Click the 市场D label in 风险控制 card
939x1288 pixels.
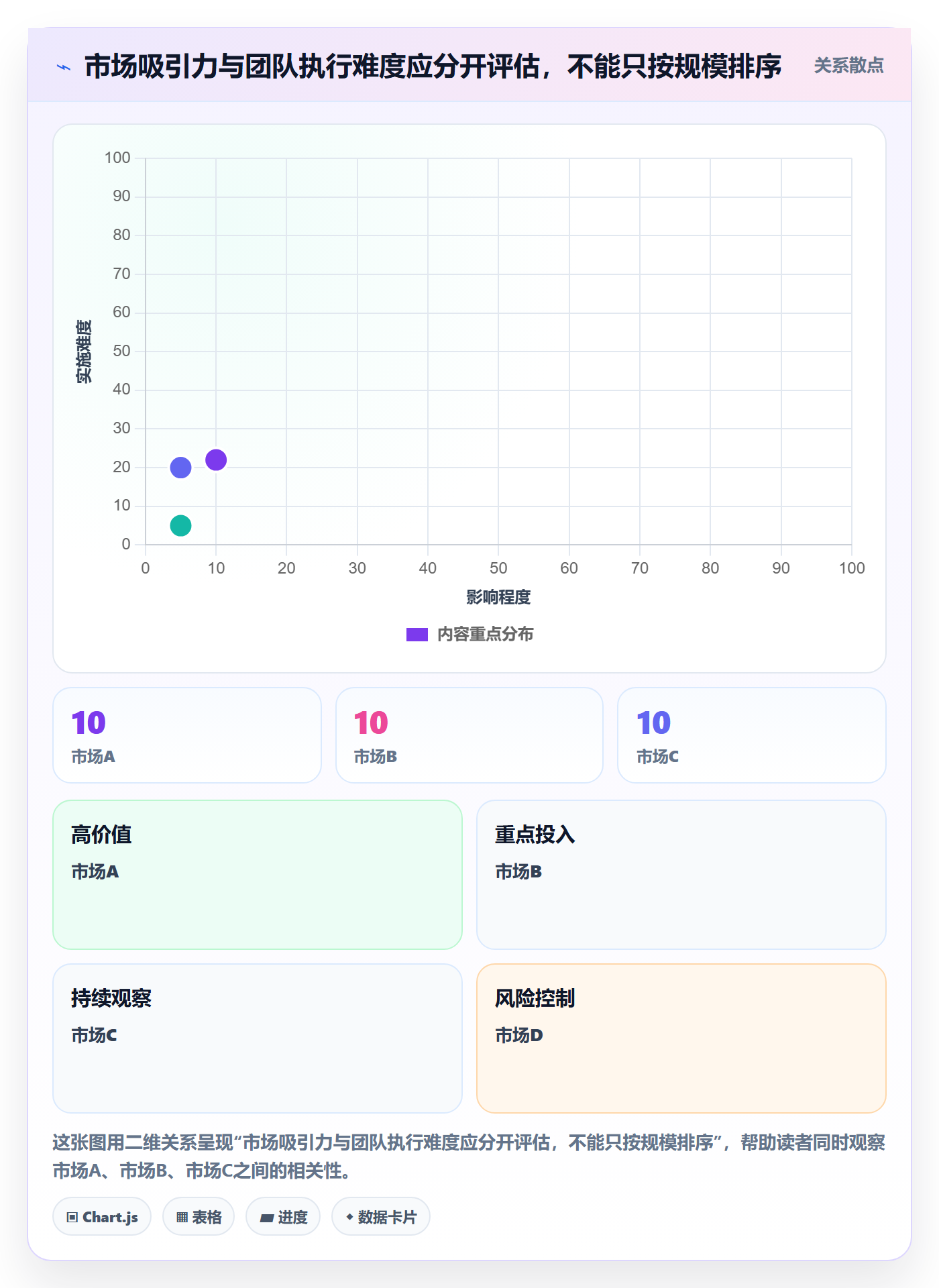pyautogui.click(x=518, y=1036)
